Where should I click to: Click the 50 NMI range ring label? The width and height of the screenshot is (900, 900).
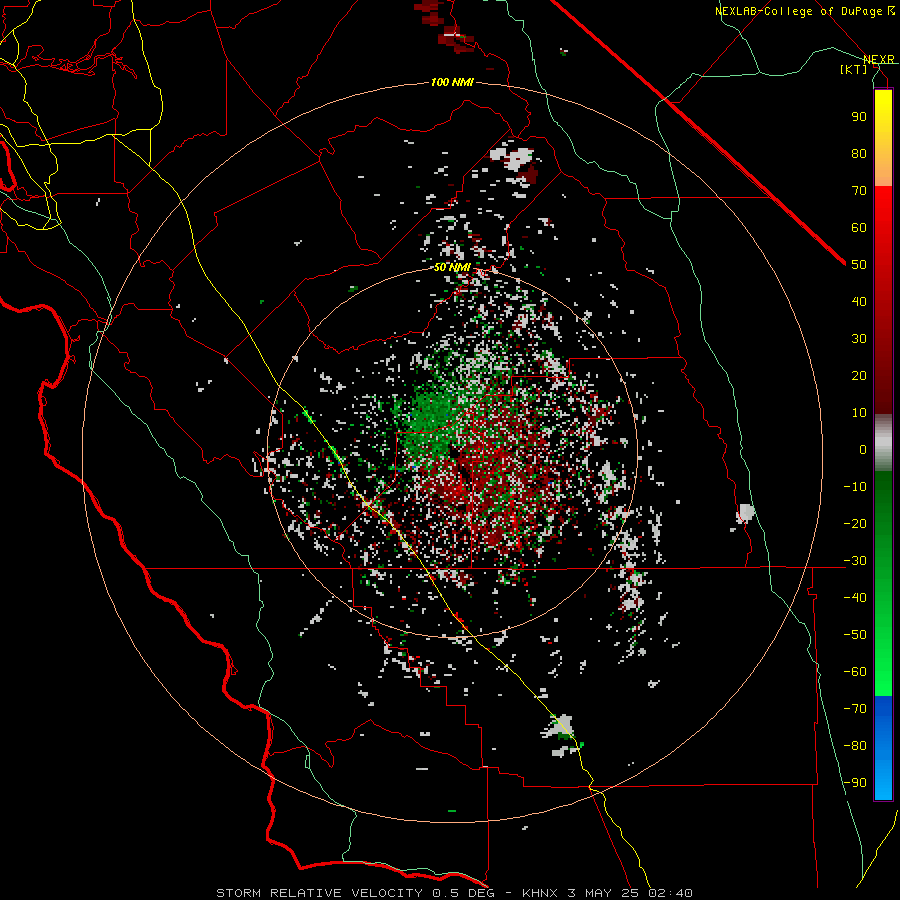(452, 267)
